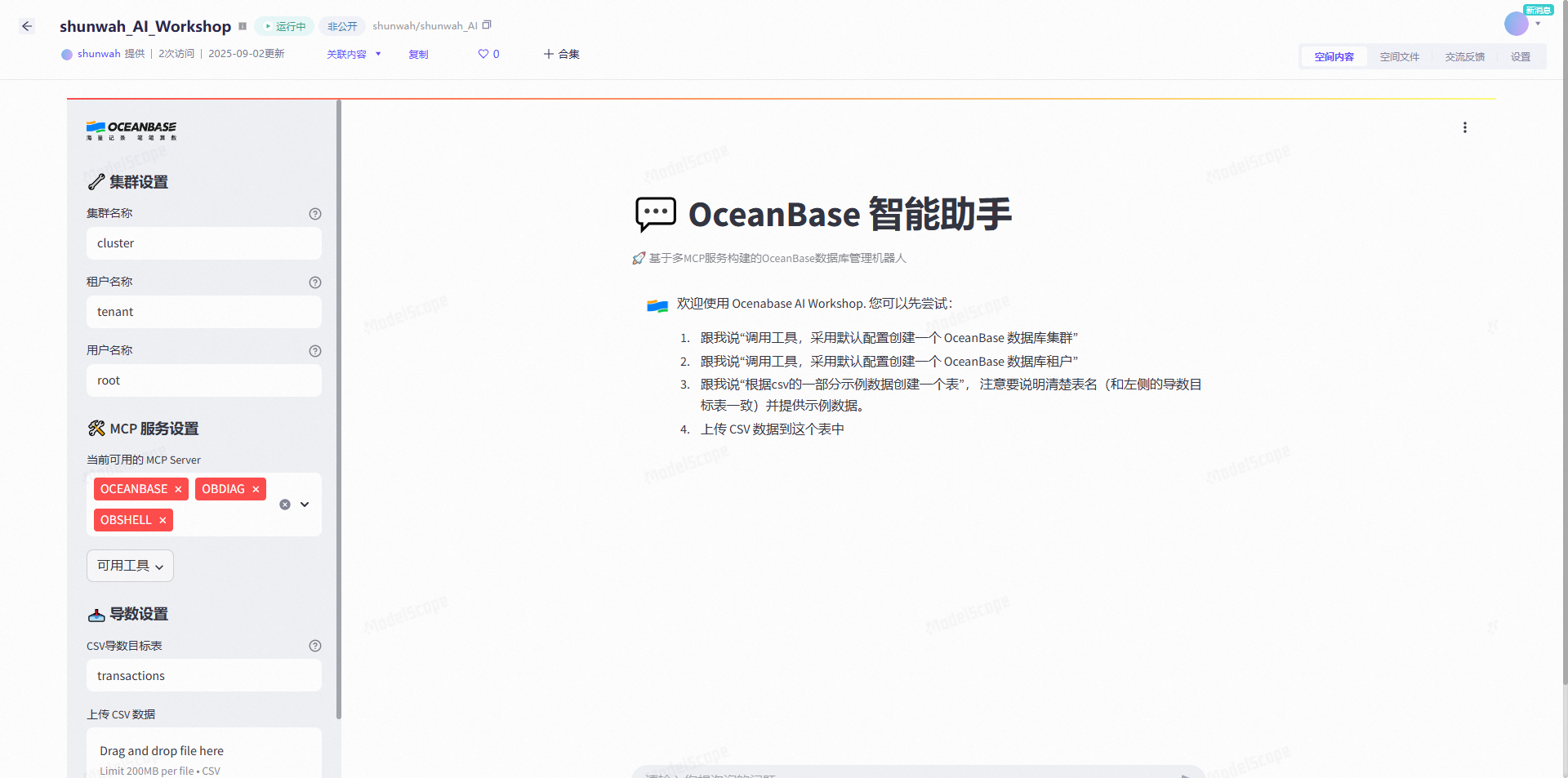Image resolution: width=1568 pixels, height=778 pixels.
Task: Expand the 关联内容 dropdown
Action: click(354, 54)
